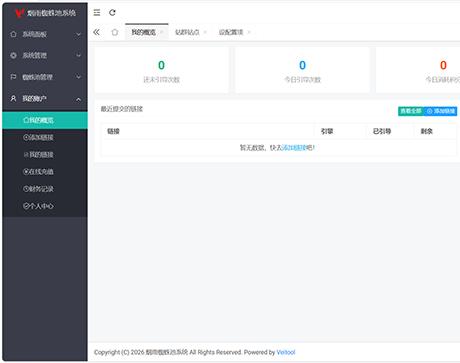The image size is (460, 363).
Task: Click the recent links panel heading
Action: (x=122, y=109)
